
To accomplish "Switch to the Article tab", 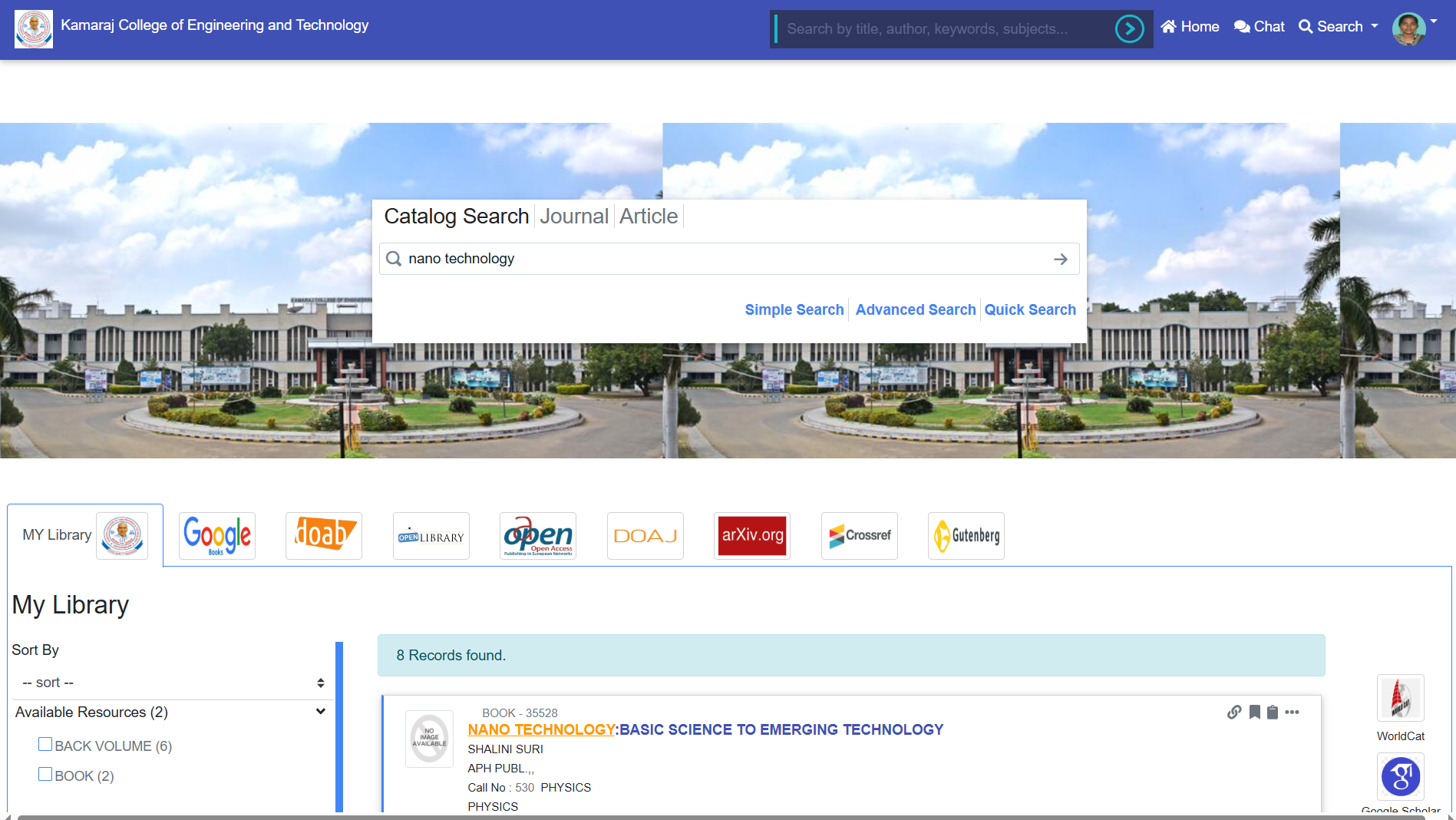I will pyautogui.click(x=649, y=217).
